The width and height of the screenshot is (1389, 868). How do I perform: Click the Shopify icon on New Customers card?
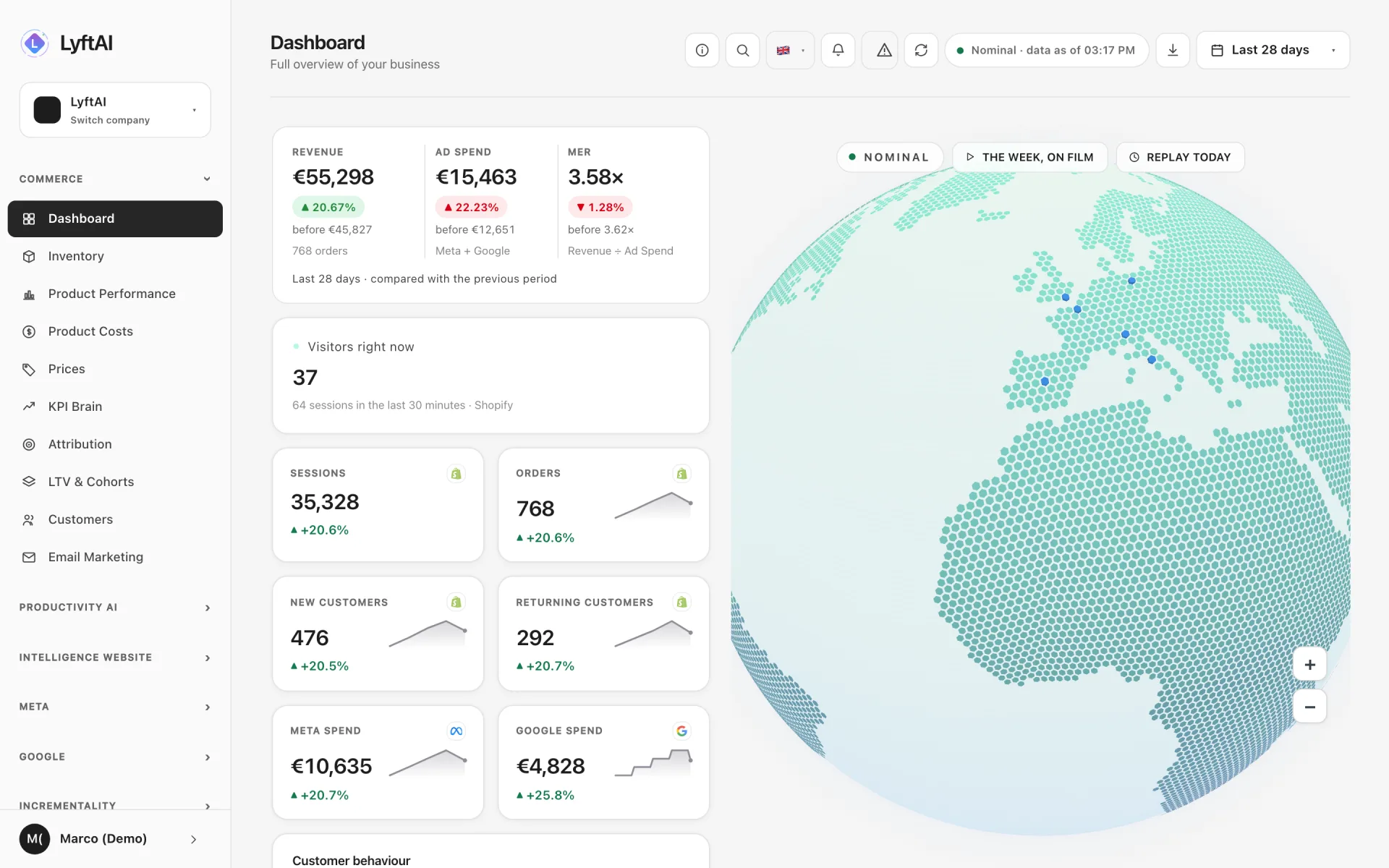tap(456, 603)
